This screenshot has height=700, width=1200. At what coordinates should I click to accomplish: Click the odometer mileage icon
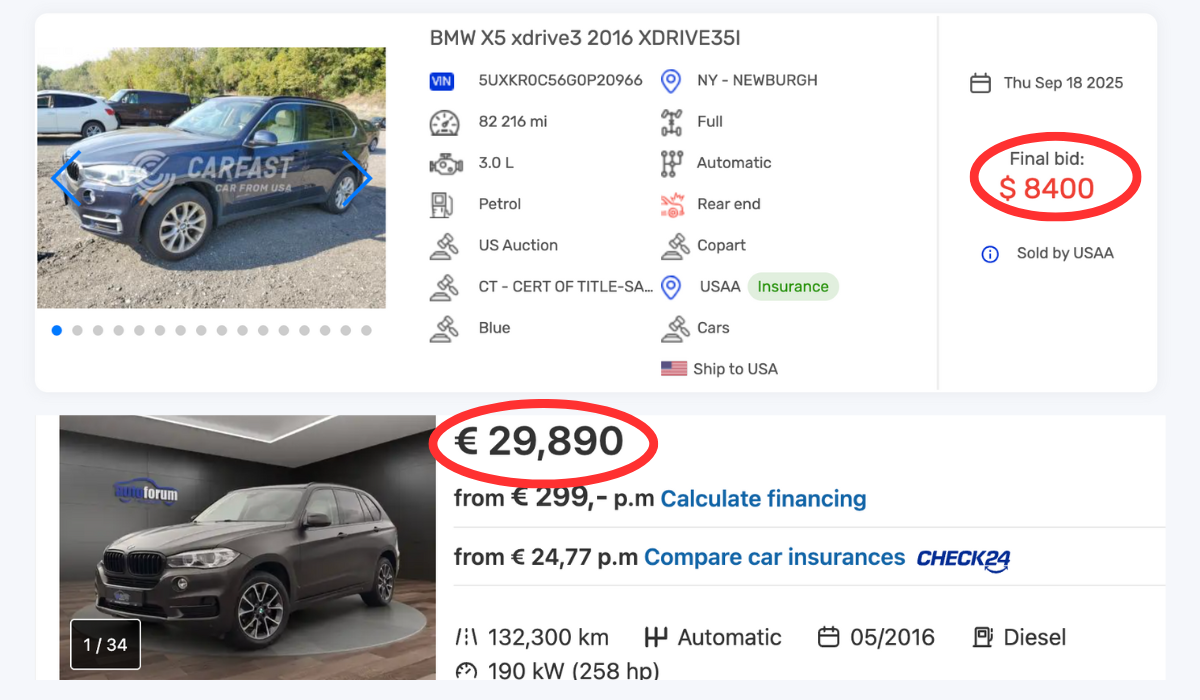(x=444, y=122)
